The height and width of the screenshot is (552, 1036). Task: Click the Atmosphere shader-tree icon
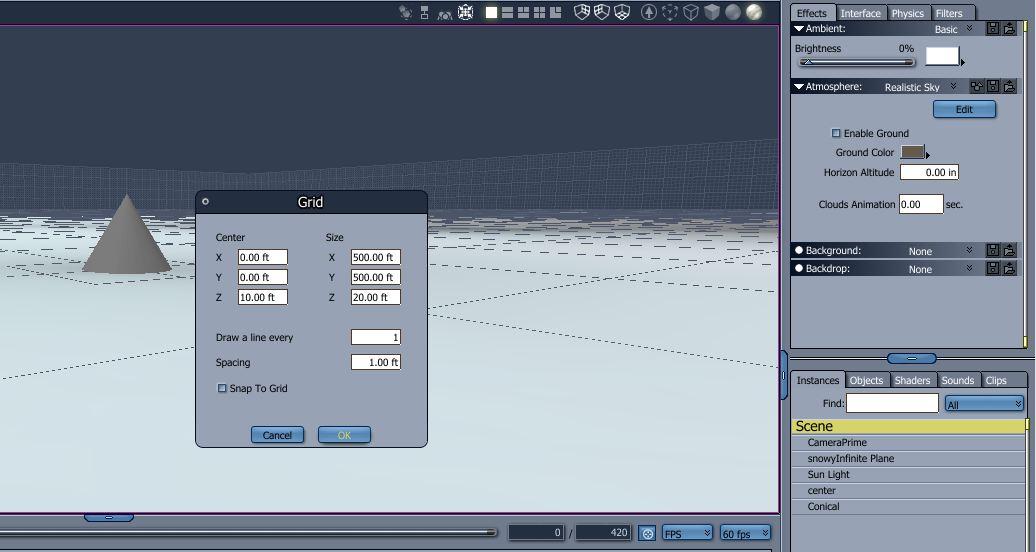[977, 86]
